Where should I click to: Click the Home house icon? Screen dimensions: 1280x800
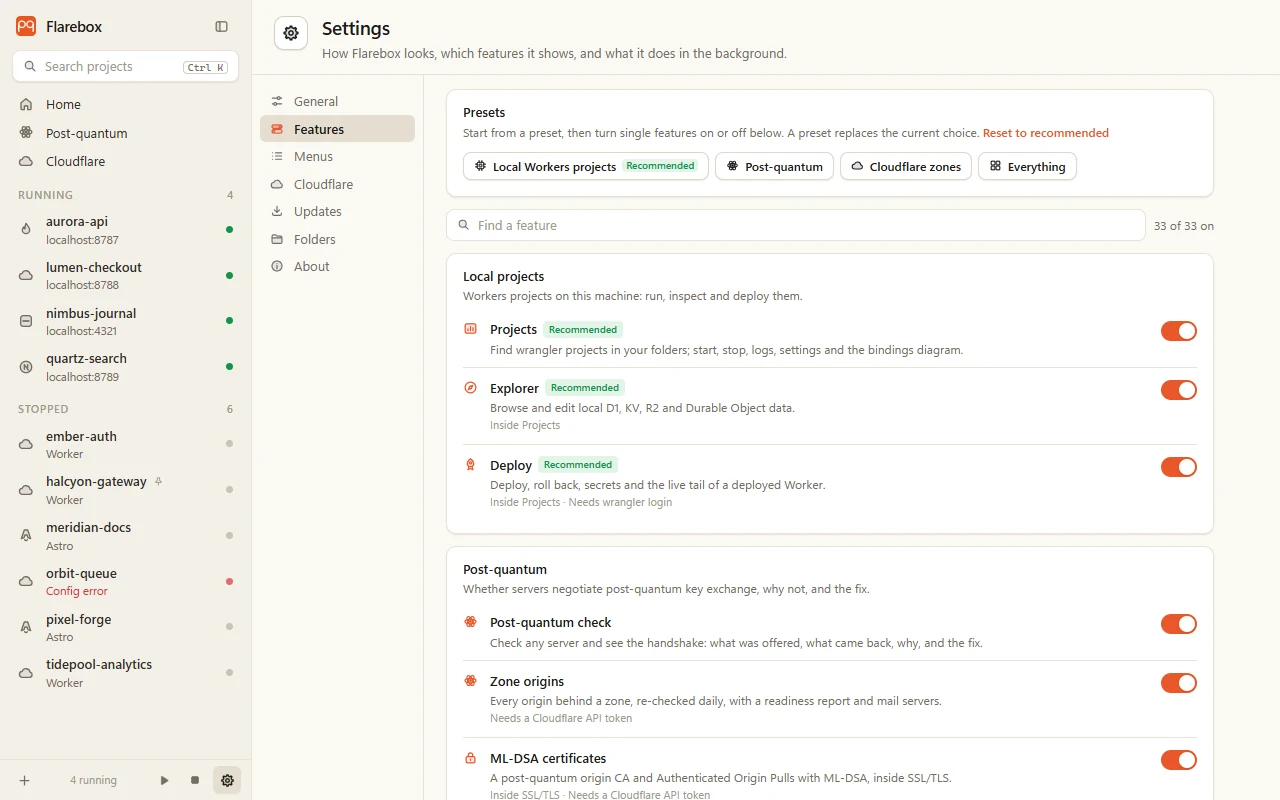point(26,104)
